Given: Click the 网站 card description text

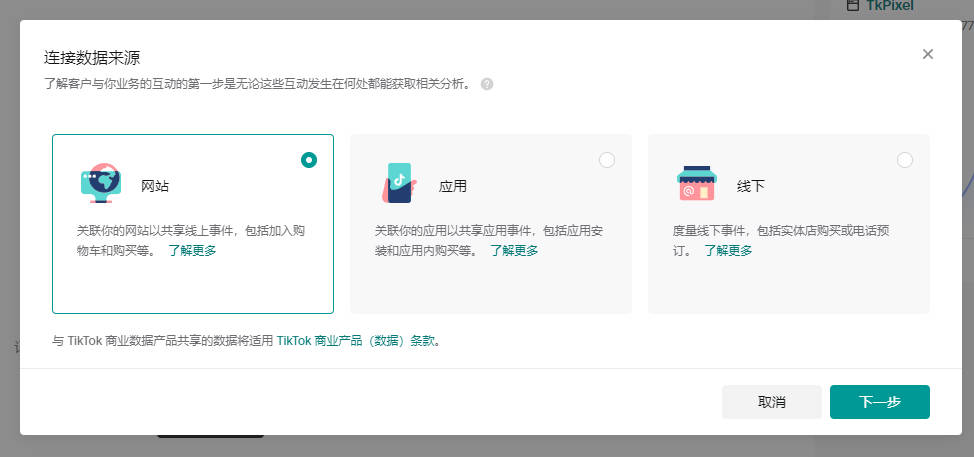Looking at the screenshot, I should click(x=190, y=230).
